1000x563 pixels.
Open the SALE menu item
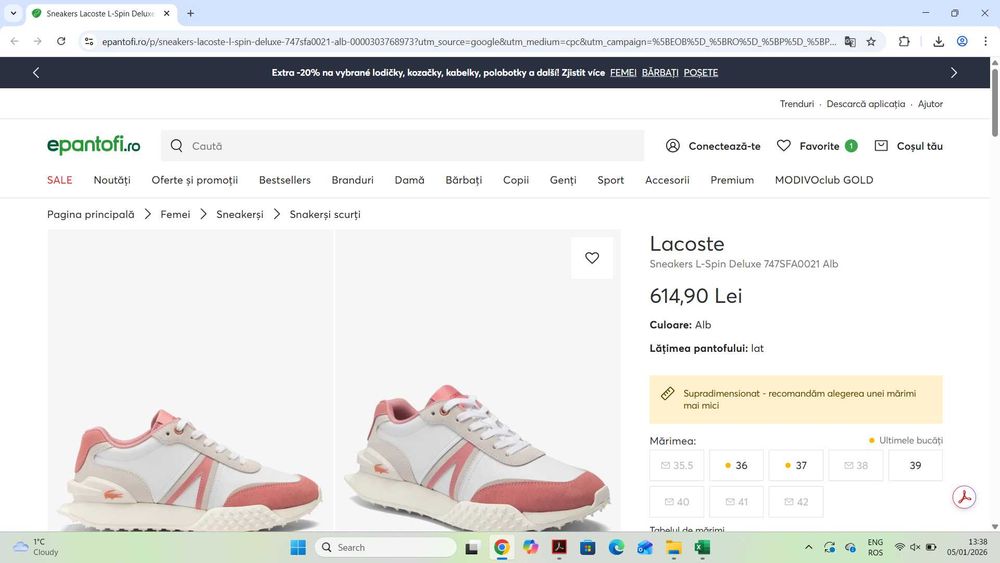point(59,180)
